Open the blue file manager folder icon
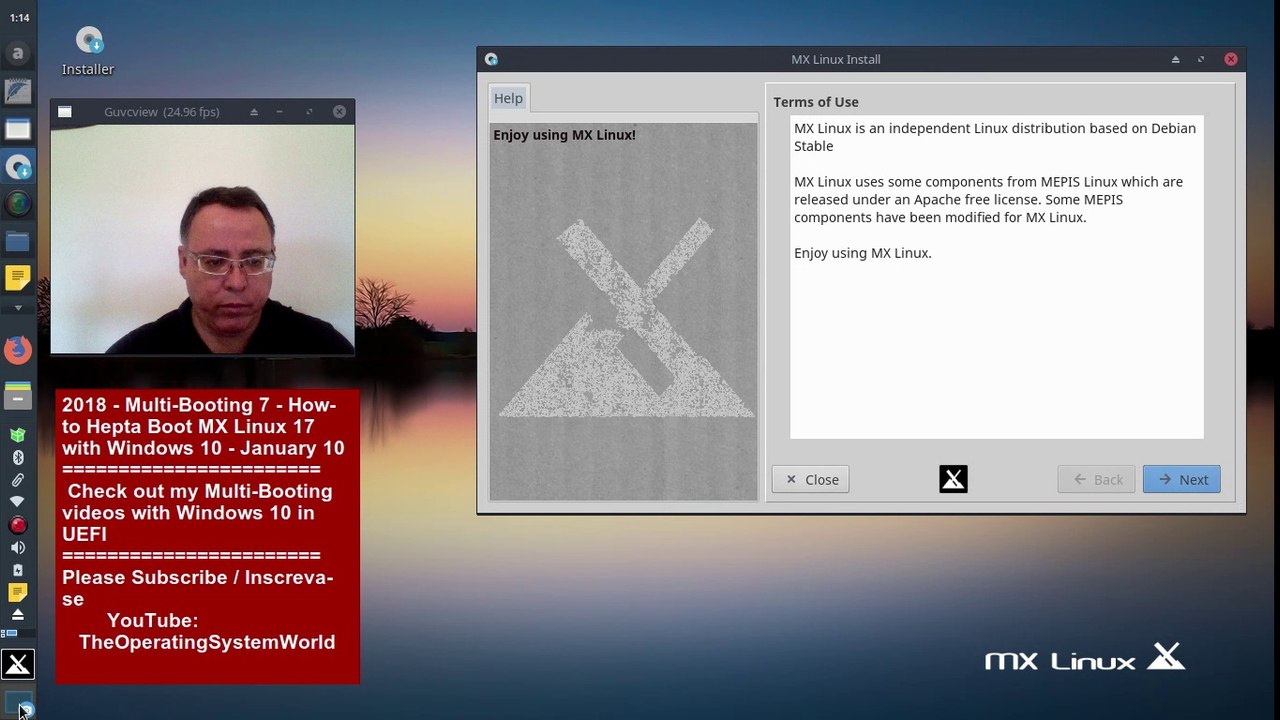 pos(18,241)
